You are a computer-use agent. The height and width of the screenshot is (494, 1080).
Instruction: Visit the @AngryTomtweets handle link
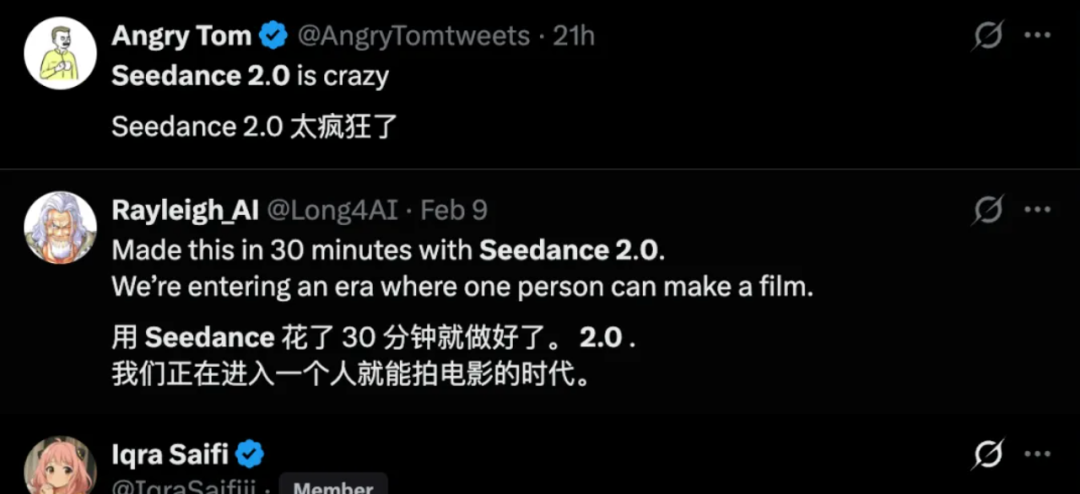413,37
